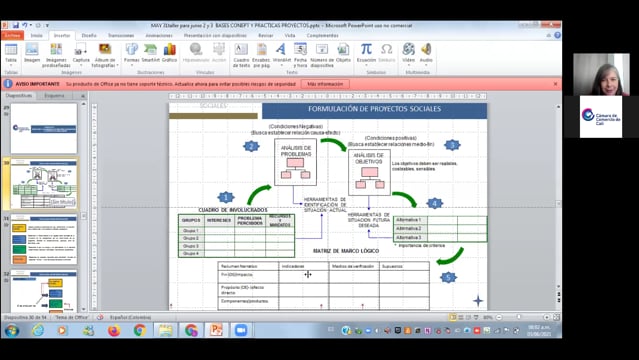Screen dimensions: 639x360
Task: Insert Fecha y hora
Action: pyautogui.click(x=300, y=55)
